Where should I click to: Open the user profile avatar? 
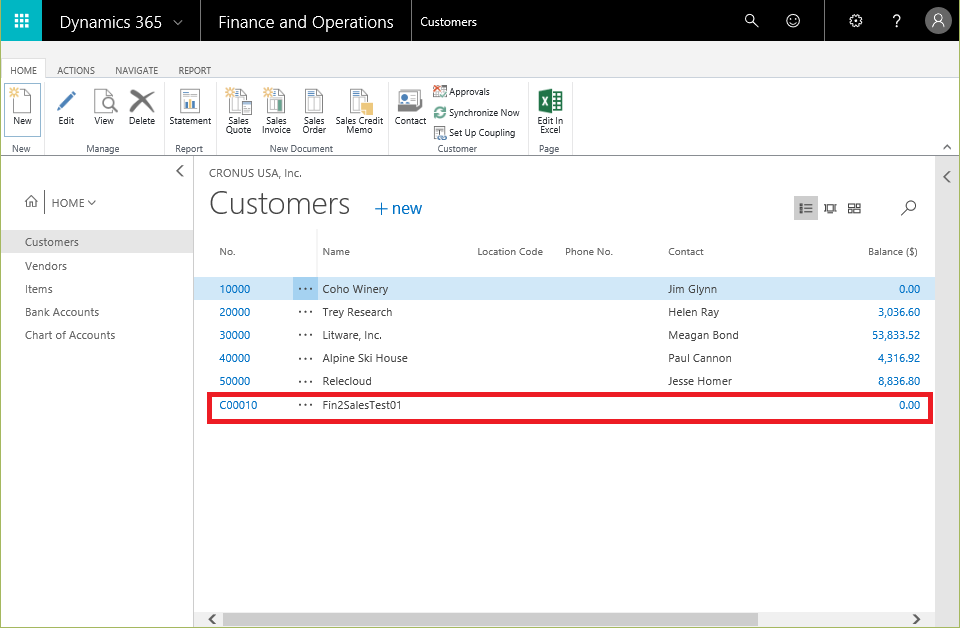(x=938, y=21)
